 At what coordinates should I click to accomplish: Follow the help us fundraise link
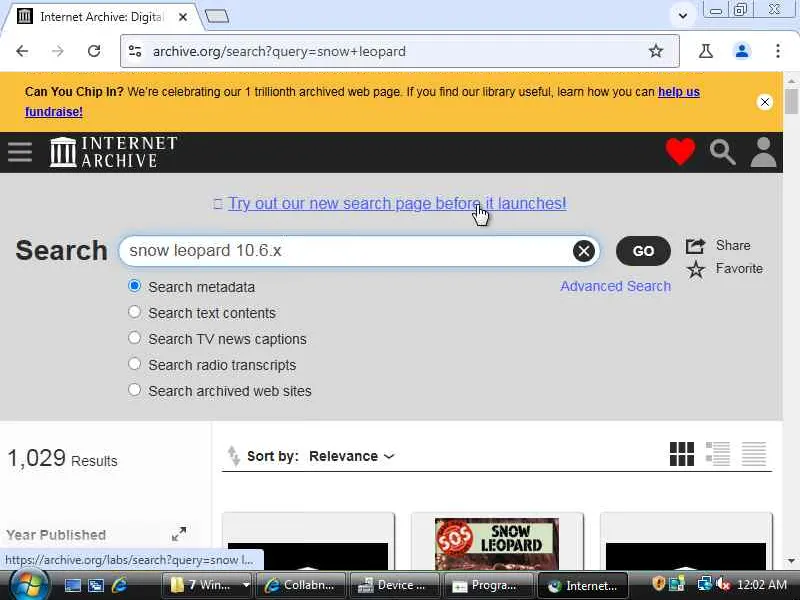(679, 92)
